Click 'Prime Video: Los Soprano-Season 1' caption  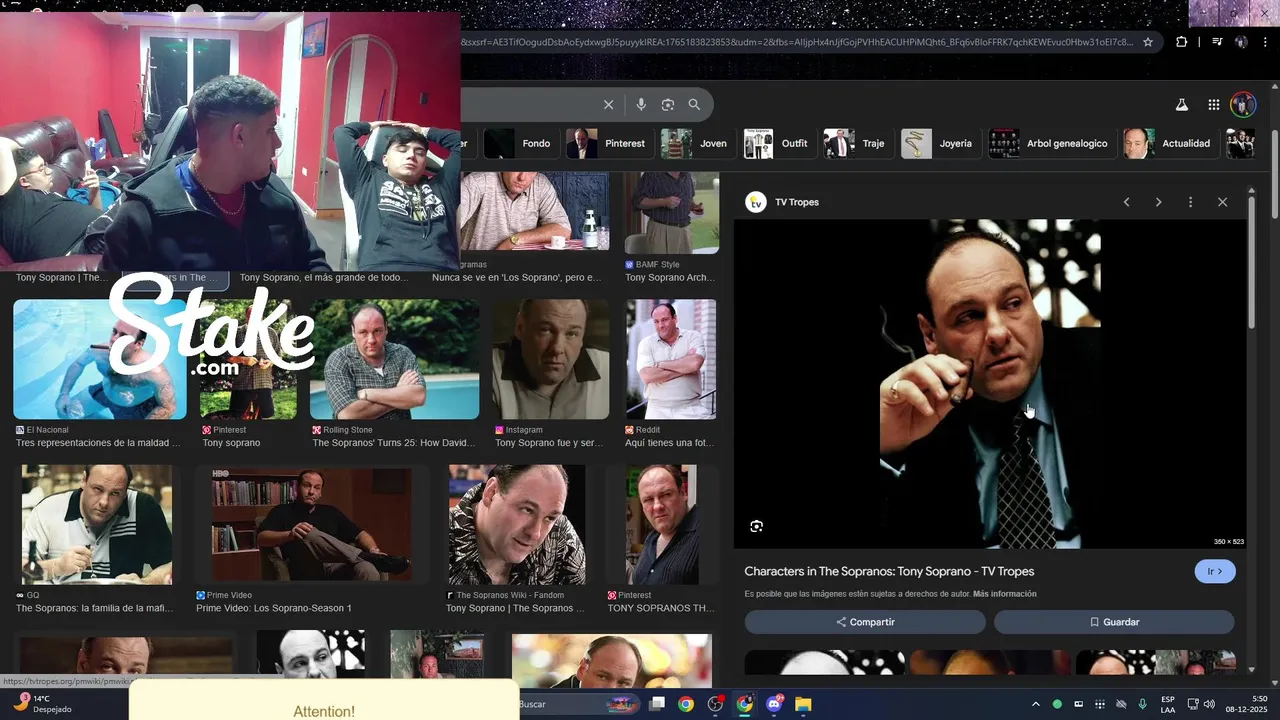click(x=274, y=608)
